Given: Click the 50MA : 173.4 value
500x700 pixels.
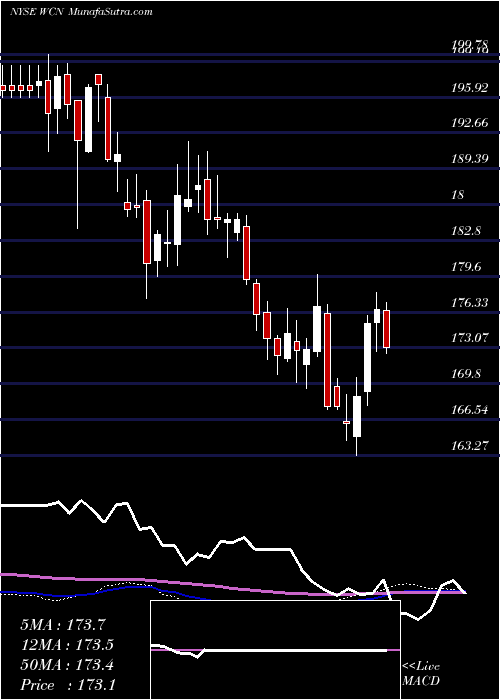Looking at the screenshot, I should (67, 665).
